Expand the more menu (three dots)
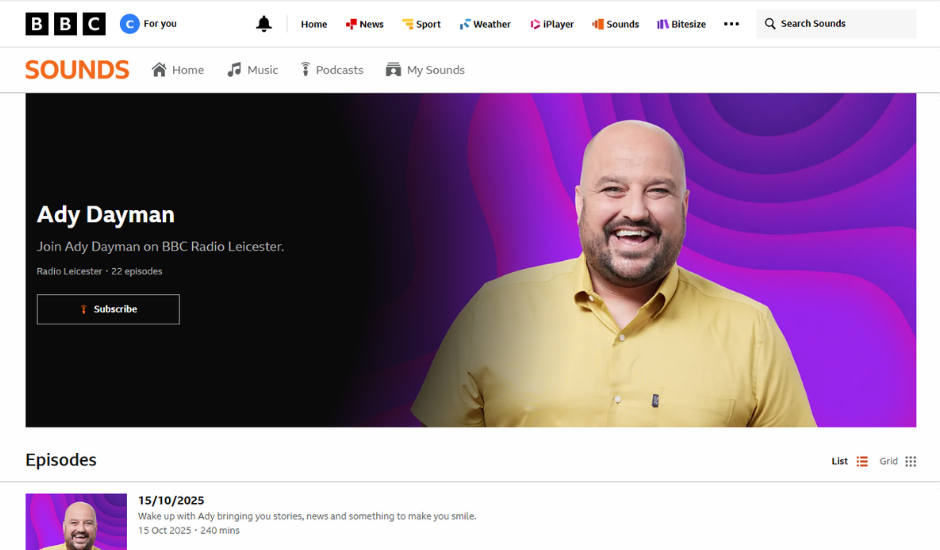The image size is (940, 550). click(x=731, y=24)
